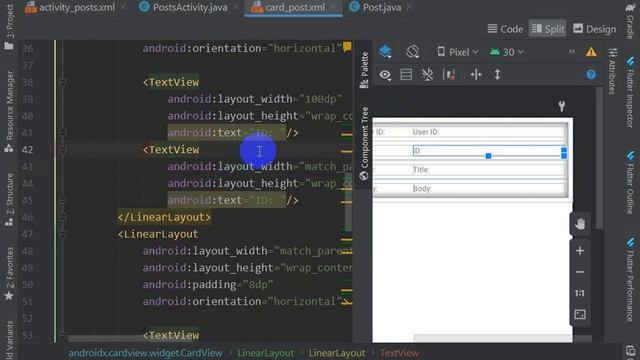Image resolution: width=640 pixels, height=360 pixels.
Task: Open the Favorites tool window
Action: coord(9,273)
